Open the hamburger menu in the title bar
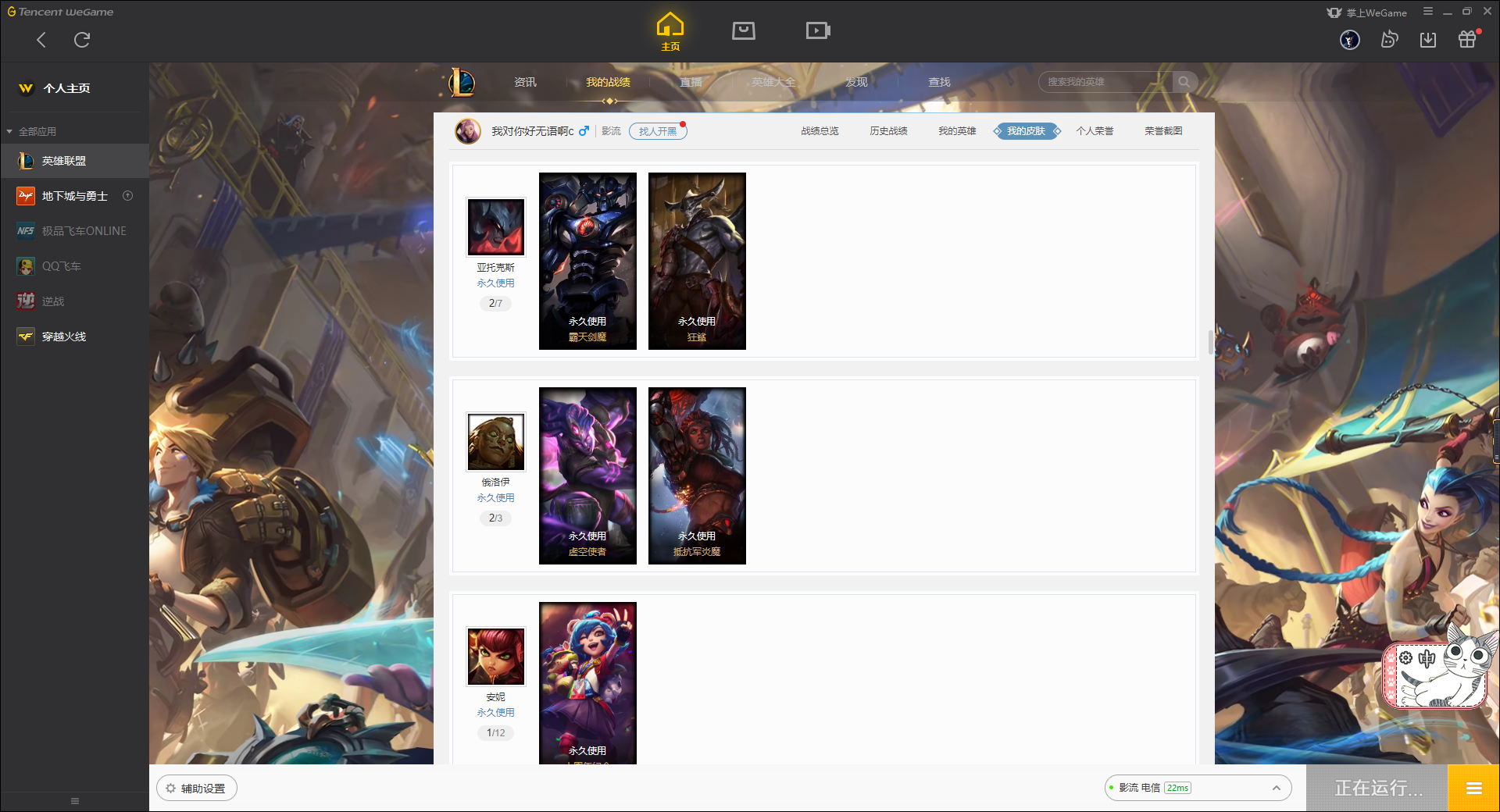 click(1428, 12)
